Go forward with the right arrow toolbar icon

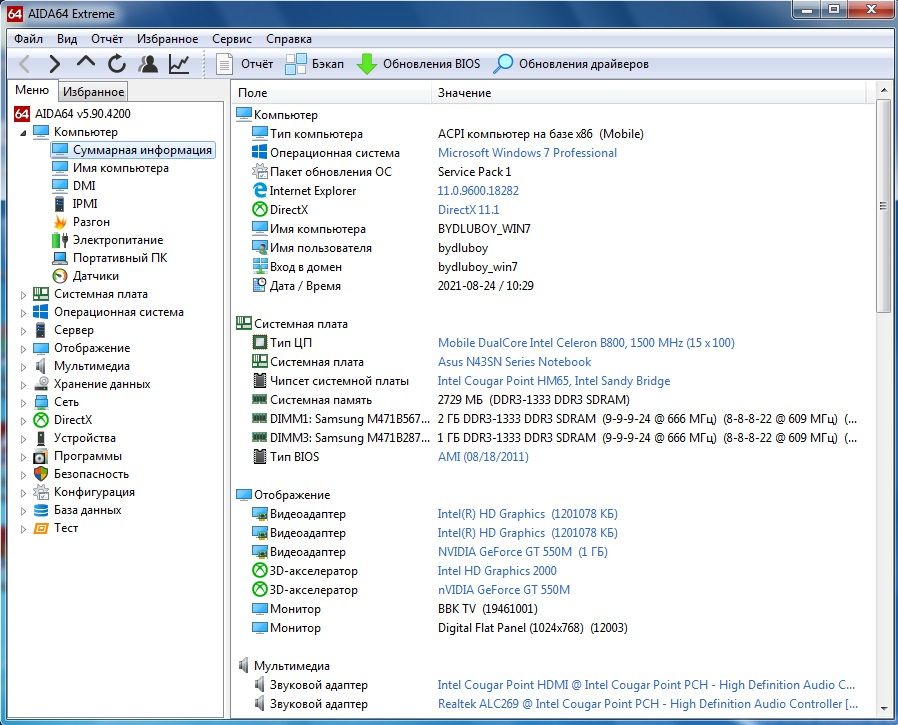tap(55, 64)
